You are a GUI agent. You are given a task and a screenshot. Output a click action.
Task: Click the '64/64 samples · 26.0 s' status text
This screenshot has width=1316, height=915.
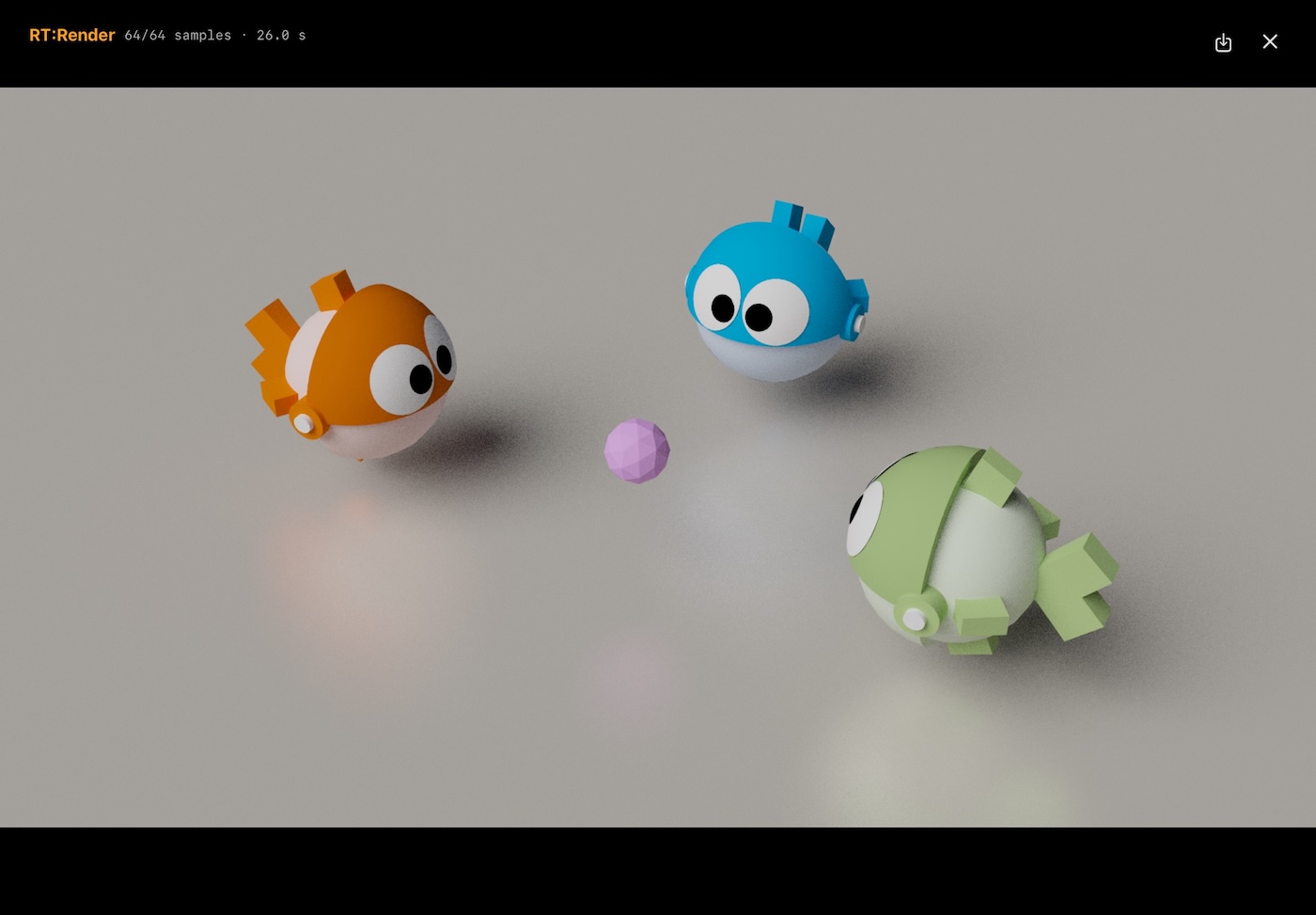[215, 35]
